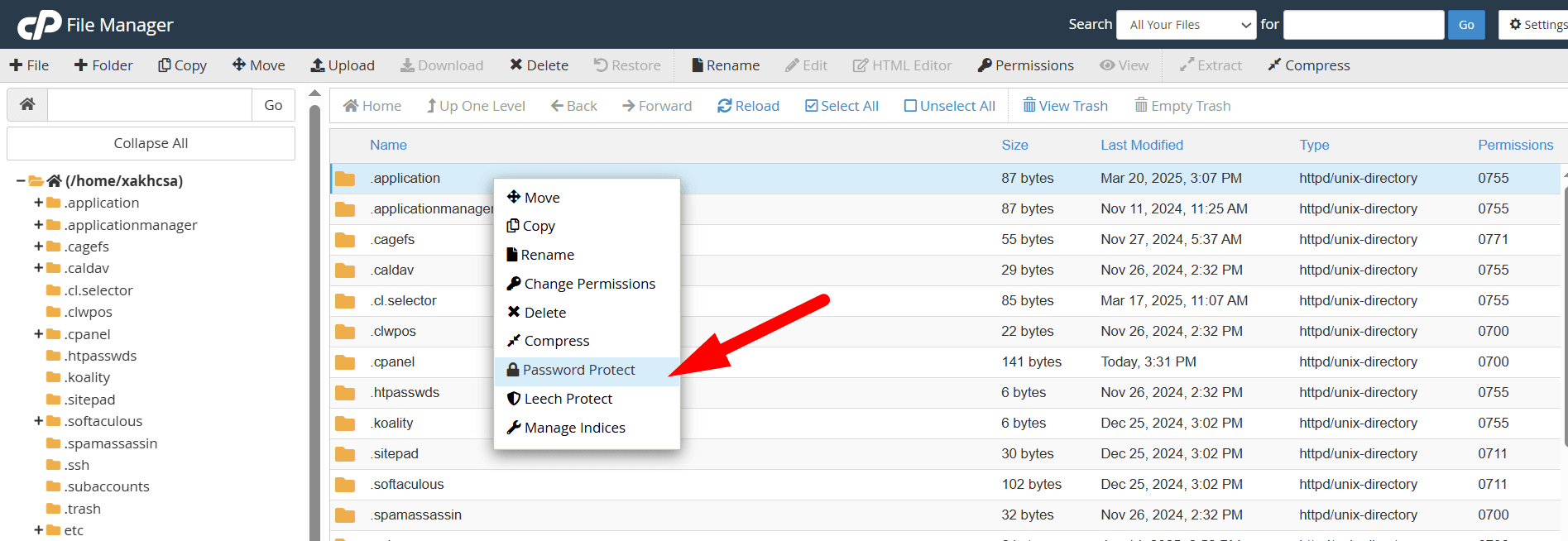Collapse the /home/xakhcsa root tree node
Image resolution: width=1568 pixels, height=541 pixels.
click(x=21, y=181)
